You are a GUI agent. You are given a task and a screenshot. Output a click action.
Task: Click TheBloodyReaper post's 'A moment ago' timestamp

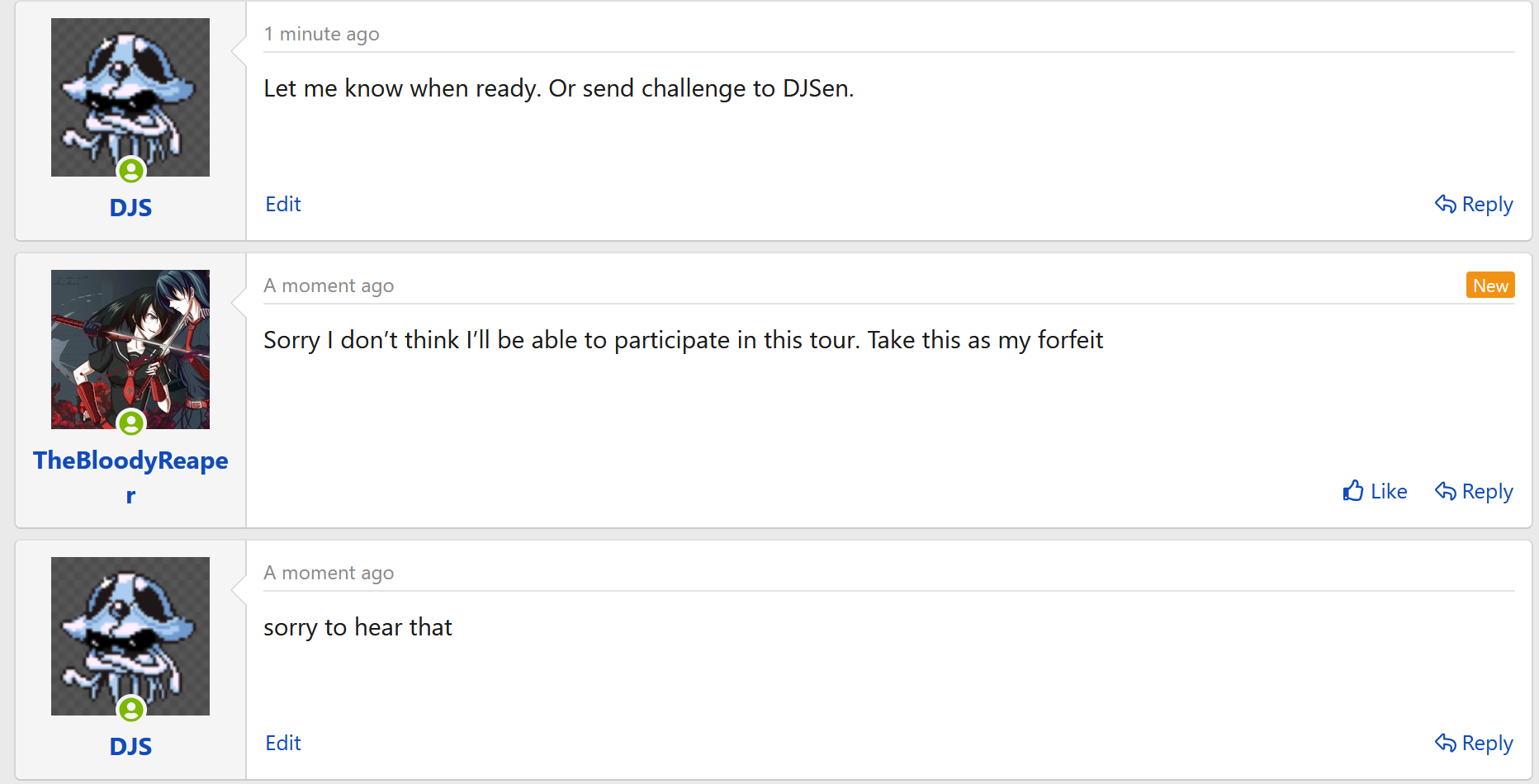[329, 286]
